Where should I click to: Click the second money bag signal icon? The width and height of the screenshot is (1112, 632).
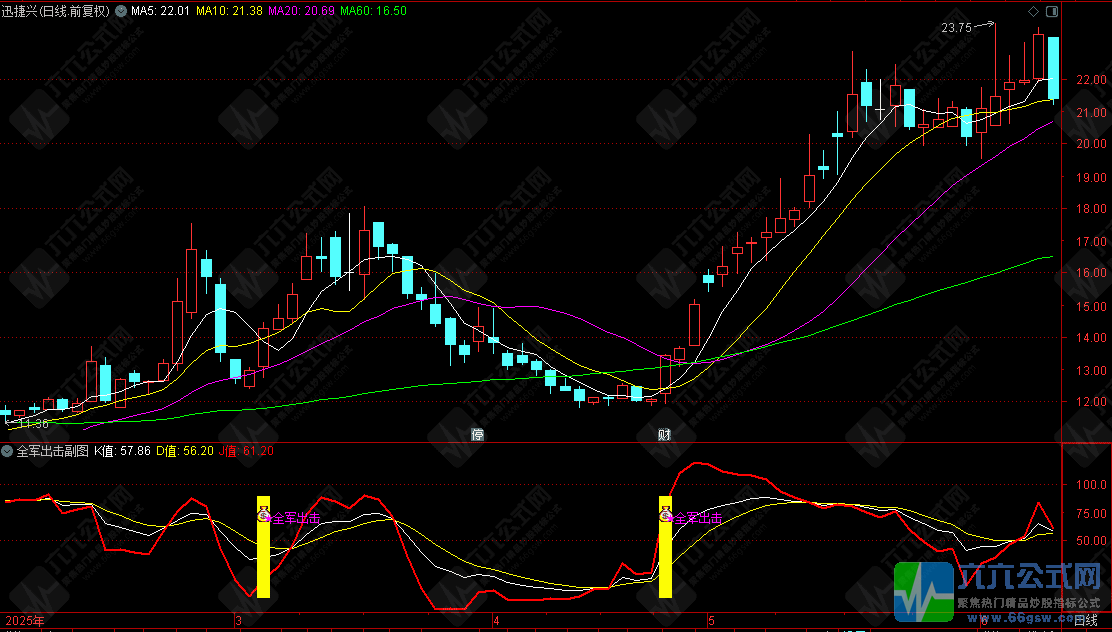tap(665, 514)
